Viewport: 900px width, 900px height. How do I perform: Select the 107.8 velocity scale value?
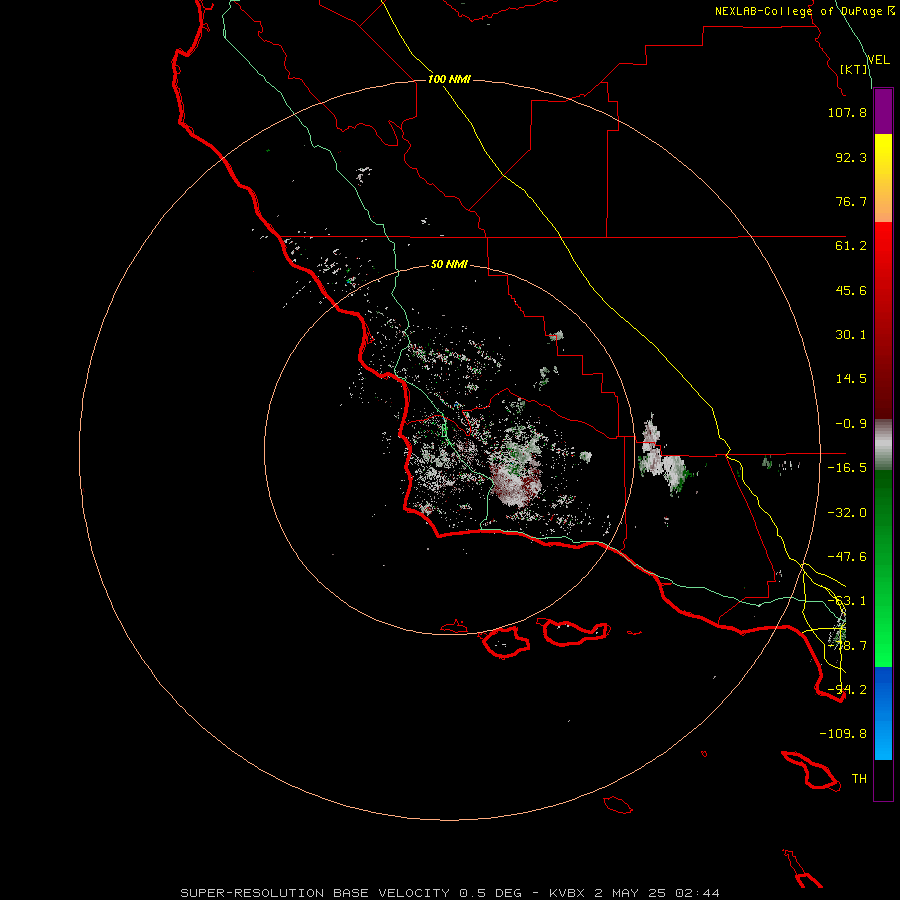(847, 112)
